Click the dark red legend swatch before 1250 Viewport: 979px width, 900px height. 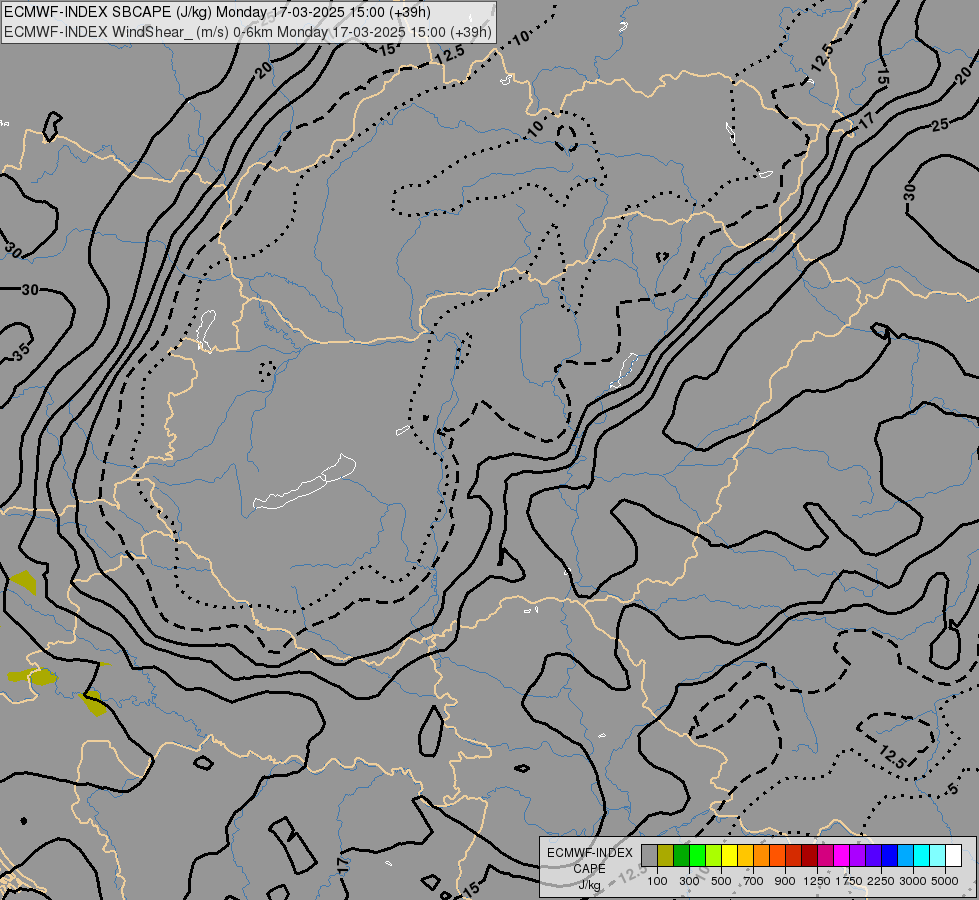pyautogui.click(x=809, y=855)
